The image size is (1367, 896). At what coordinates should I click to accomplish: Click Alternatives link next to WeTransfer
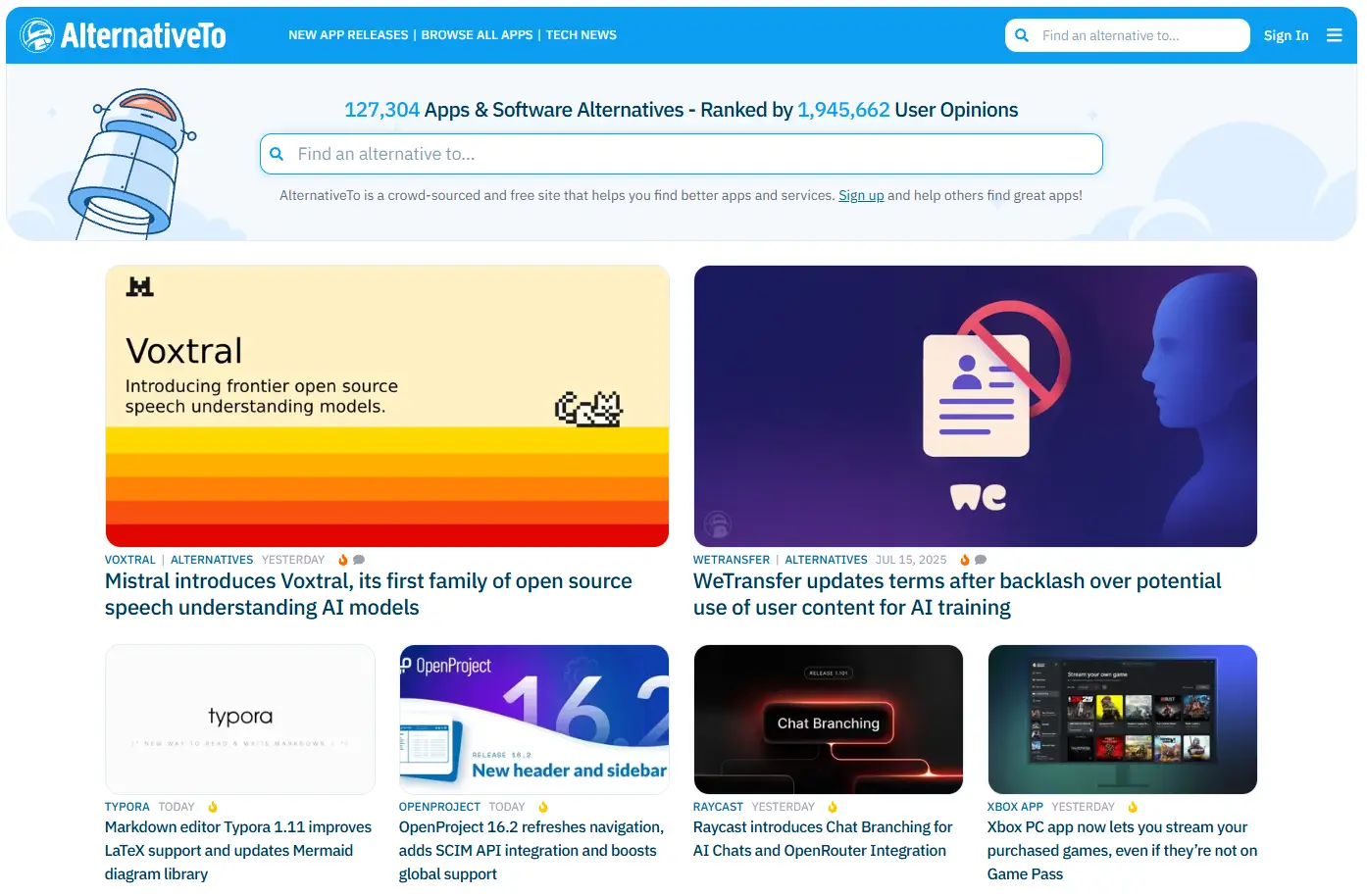(x=826, y=560)
